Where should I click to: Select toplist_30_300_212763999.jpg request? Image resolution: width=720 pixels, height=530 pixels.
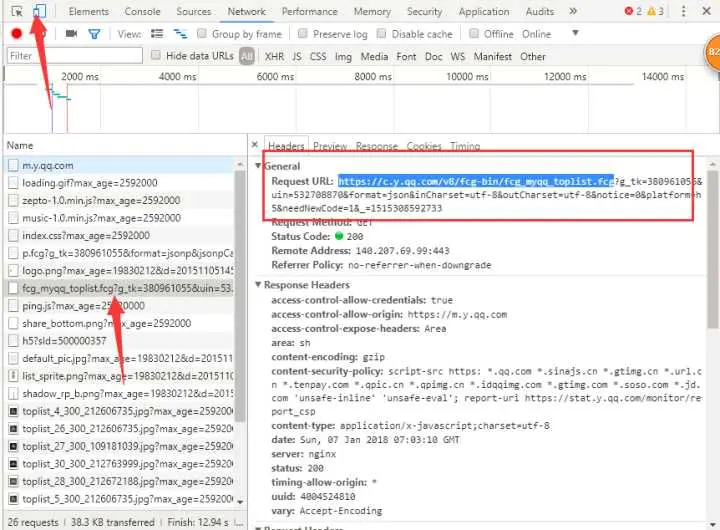click(120, 464)
